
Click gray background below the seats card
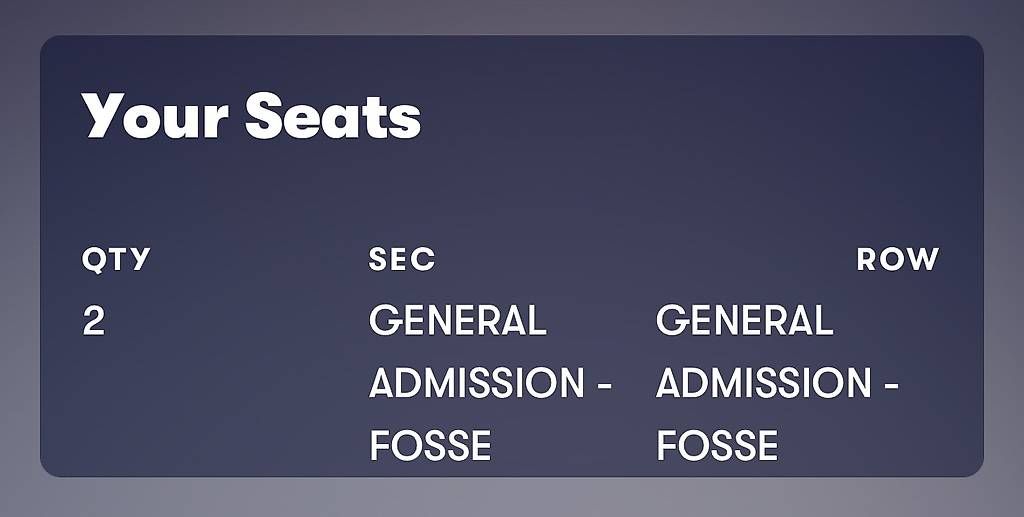tap(512, 497)
